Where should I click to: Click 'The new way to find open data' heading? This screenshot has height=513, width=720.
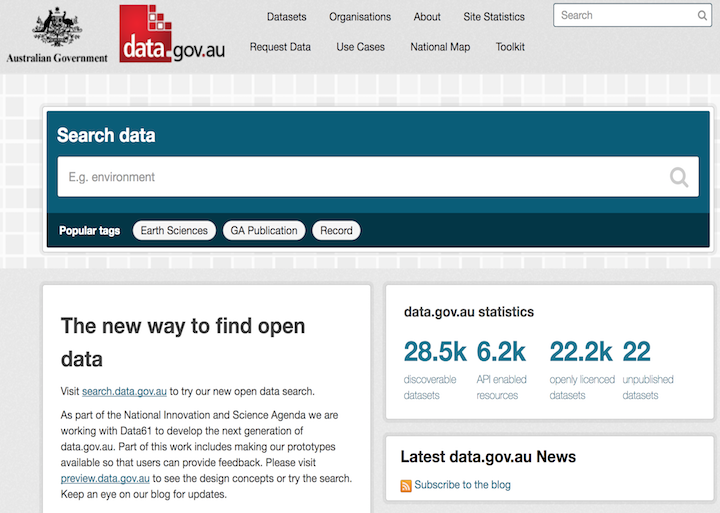tap(183, 342)
